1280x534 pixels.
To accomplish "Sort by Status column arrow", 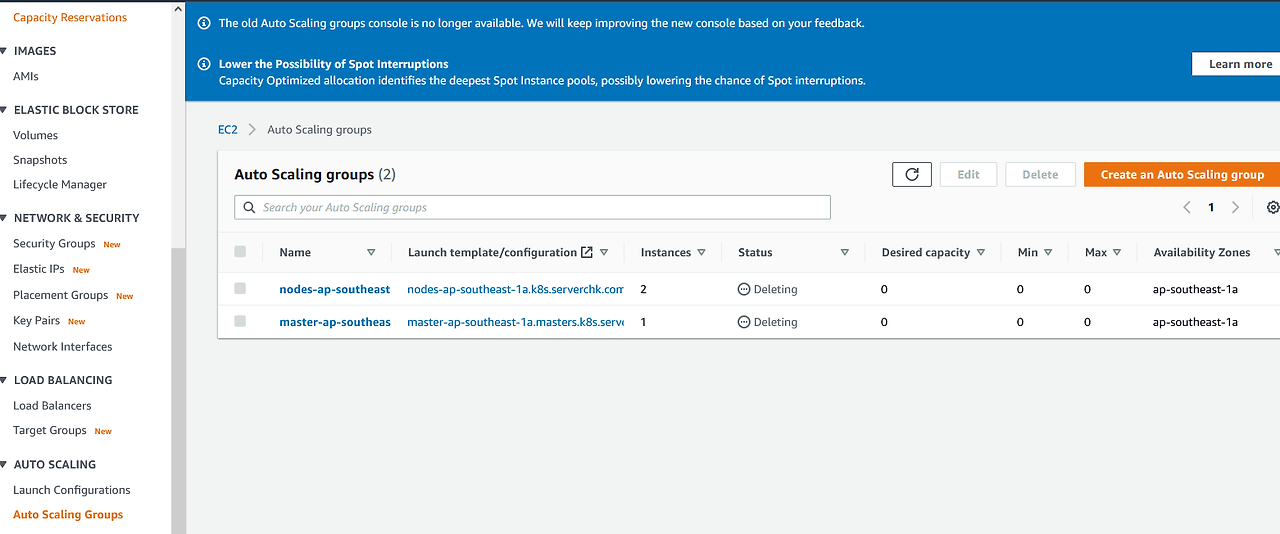I will point(845,253).
